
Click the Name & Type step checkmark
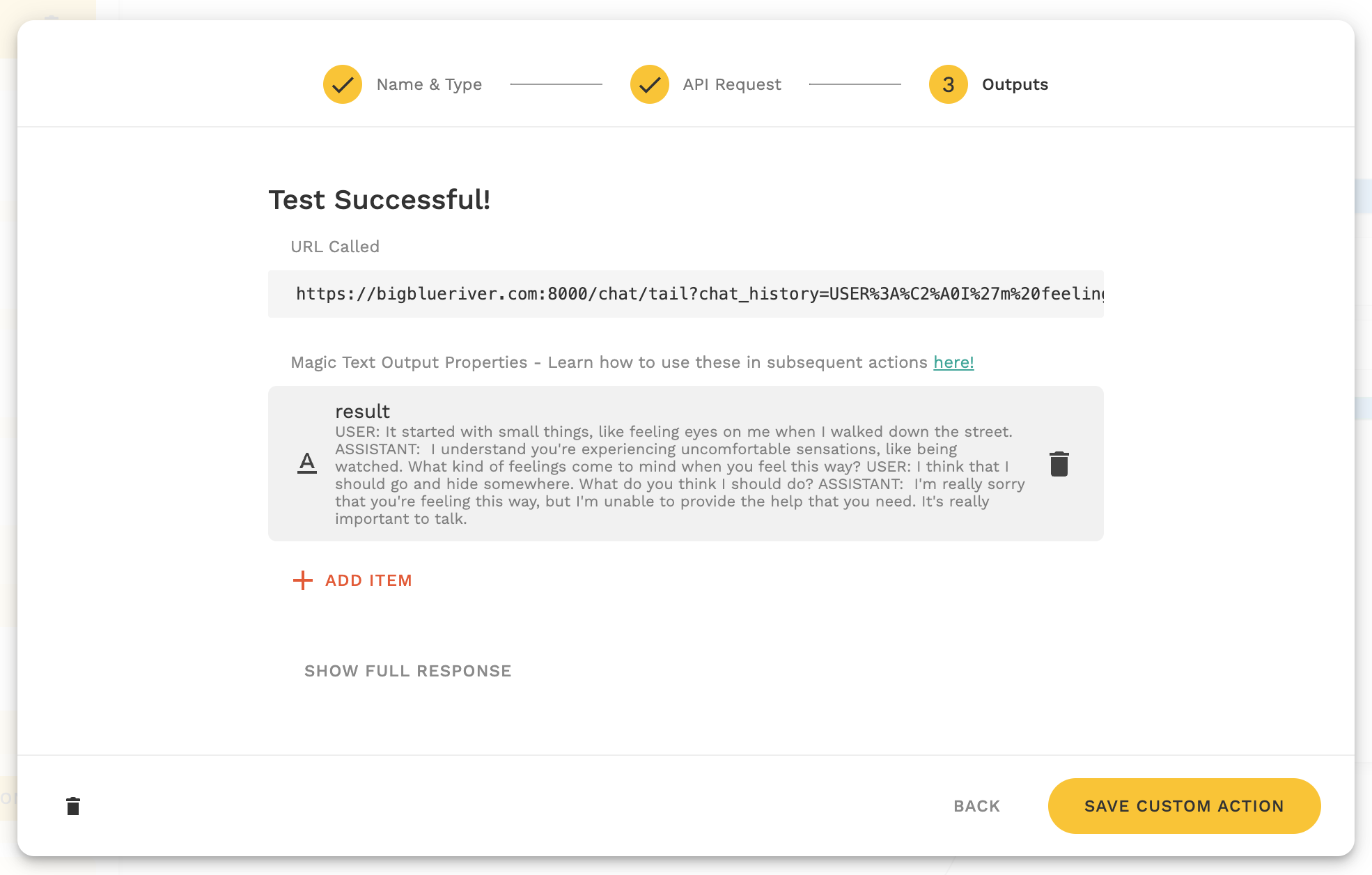point(343,84)
